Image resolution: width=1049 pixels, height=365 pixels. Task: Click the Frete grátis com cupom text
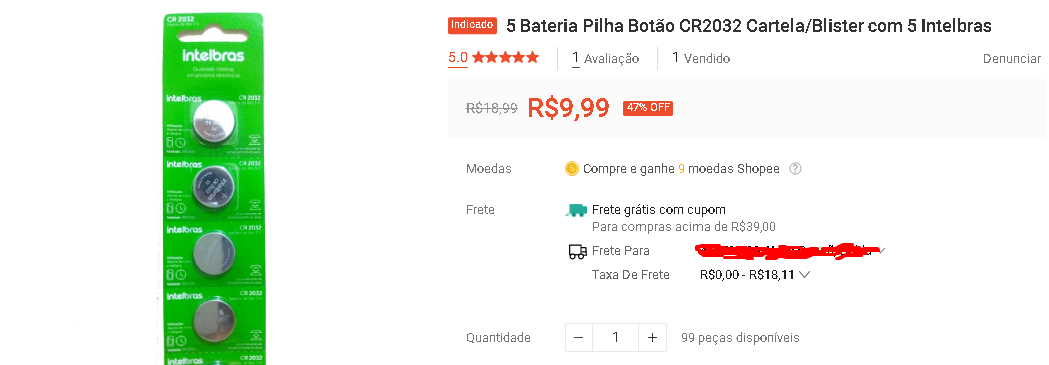[x=658, y=210]
